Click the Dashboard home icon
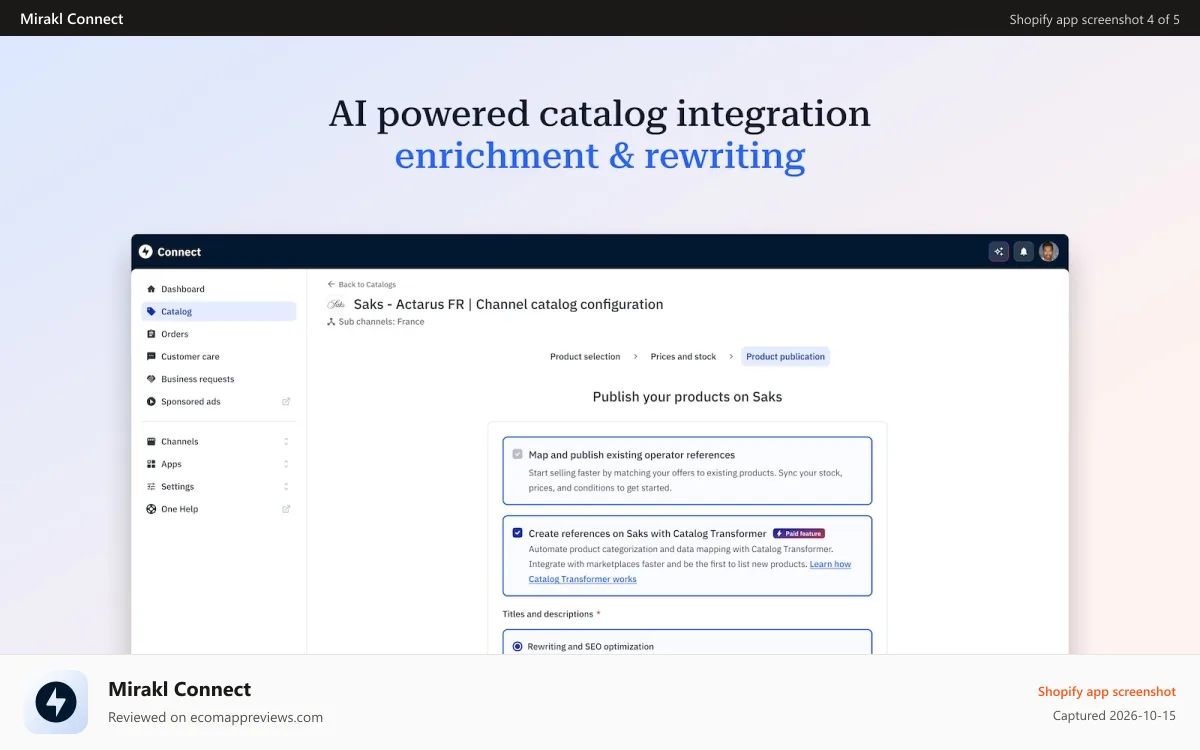The image size is (1200, 750). (151, 289)
